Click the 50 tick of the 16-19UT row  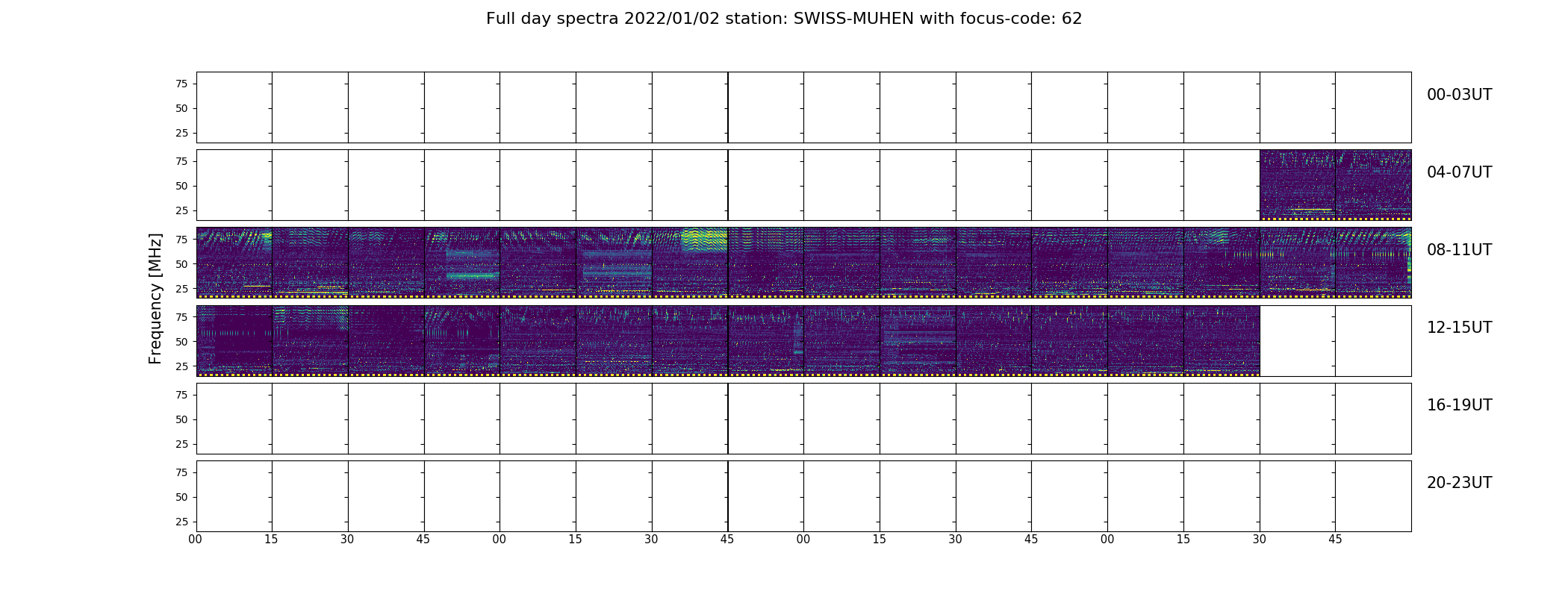181,419
